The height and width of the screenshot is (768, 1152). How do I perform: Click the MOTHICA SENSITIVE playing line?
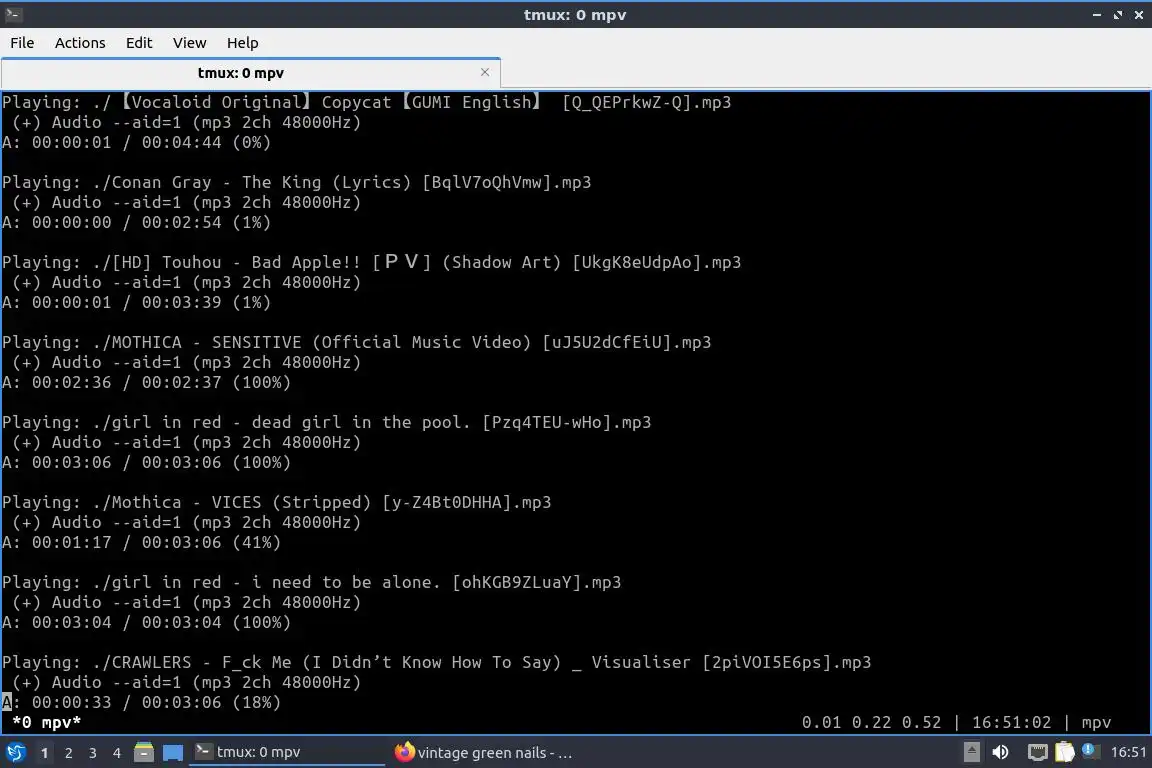[356, 342]
